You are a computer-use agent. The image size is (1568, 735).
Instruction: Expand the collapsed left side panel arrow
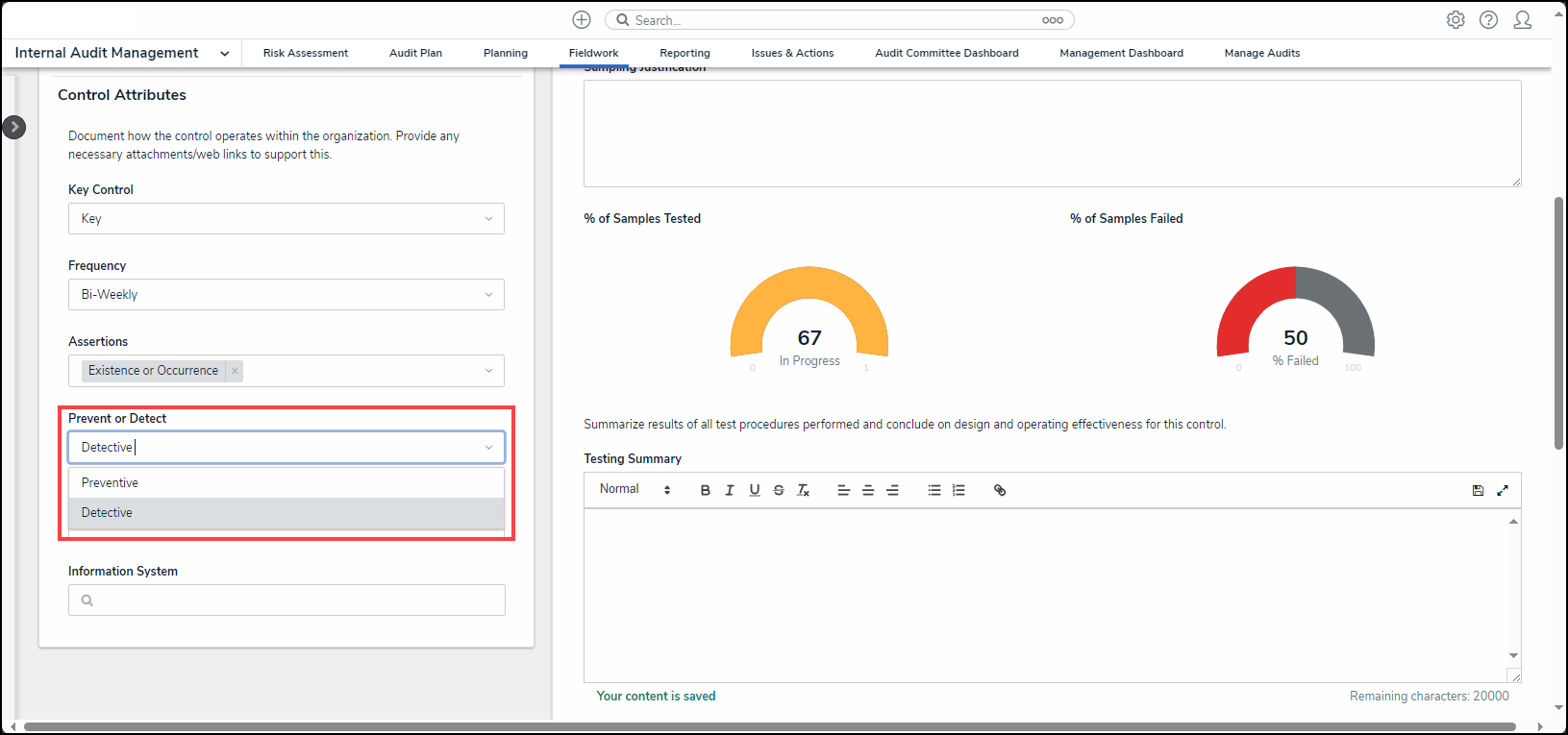point(14,127)
